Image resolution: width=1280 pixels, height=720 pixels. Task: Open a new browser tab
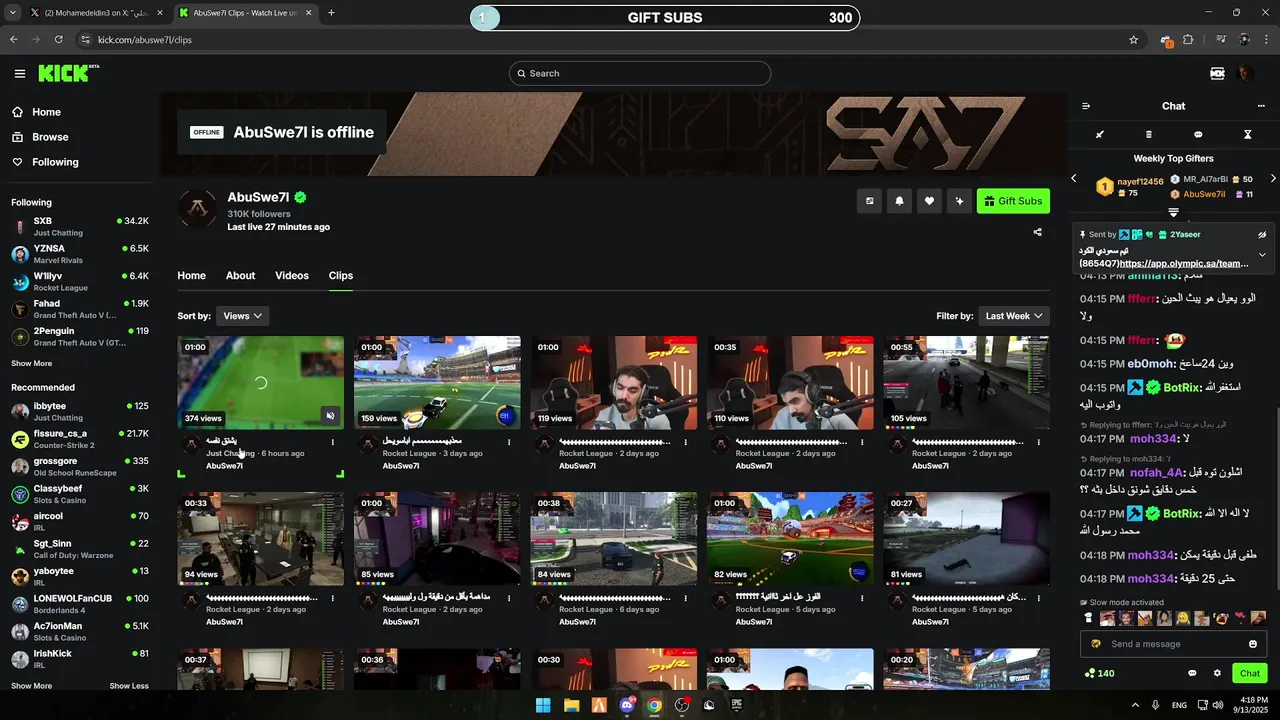pyautogui.click(x=331, y=13)
